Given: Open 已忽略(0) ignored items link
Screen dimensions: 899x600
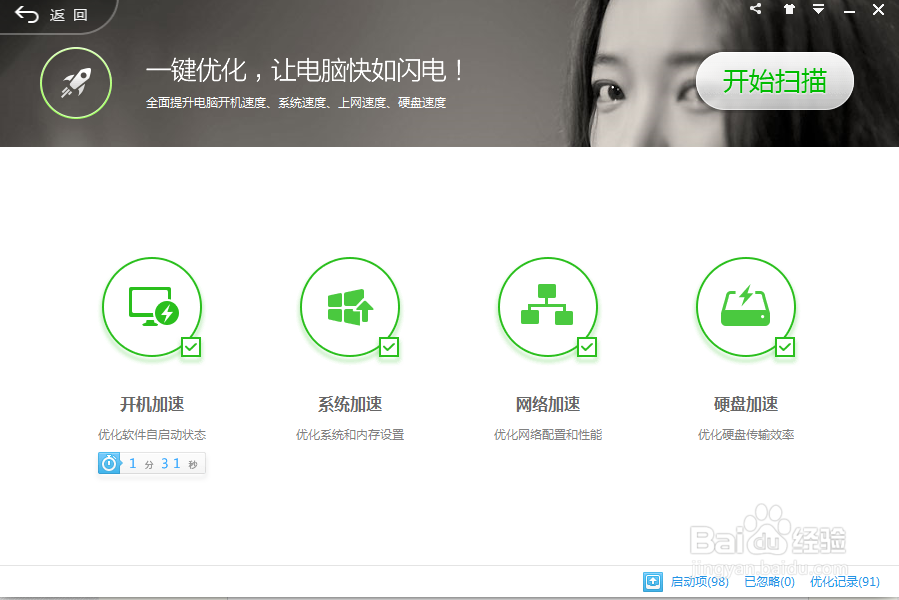Looking at the screenshot, I should pyautogui.click(x=769, y=582).
